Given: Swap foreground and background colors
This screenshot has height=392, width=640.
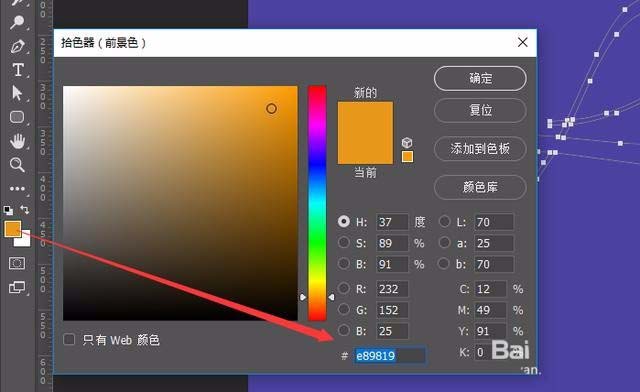Looking at the screenshot, I should (x=24, y=209).
